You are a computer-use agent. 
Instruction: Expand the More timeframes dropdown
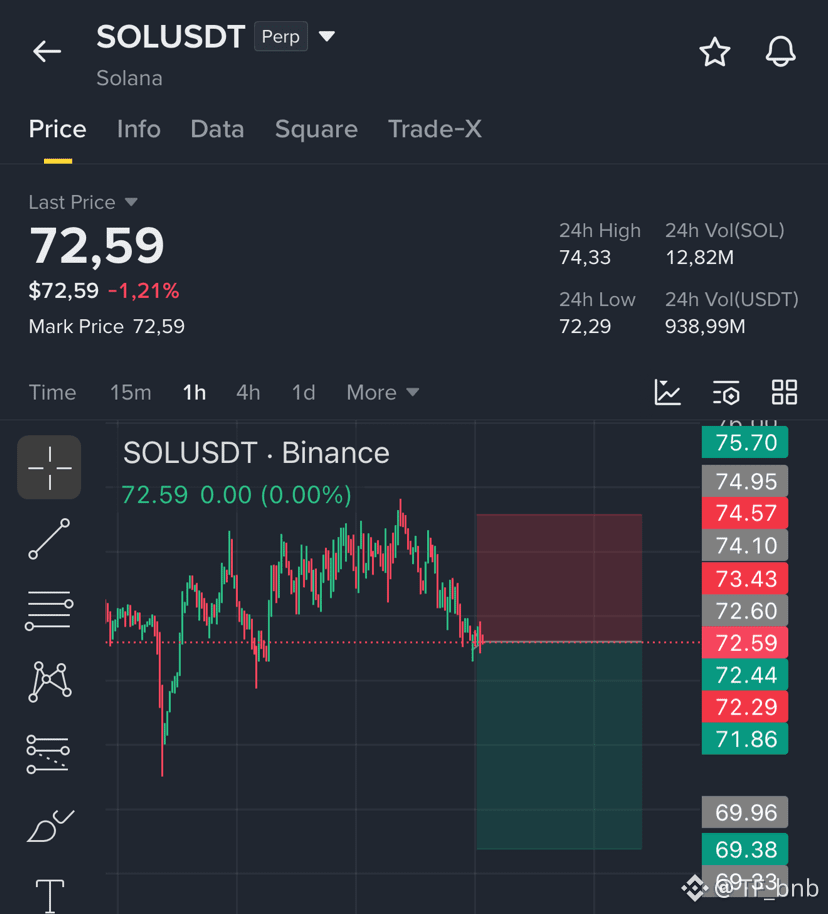tap(383, 392)
